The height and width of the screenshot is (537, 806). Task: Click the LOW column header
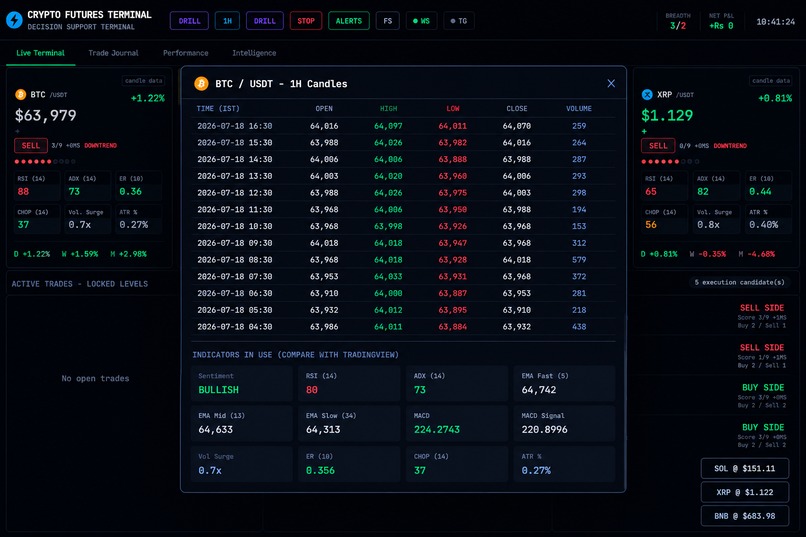[453, 108]
